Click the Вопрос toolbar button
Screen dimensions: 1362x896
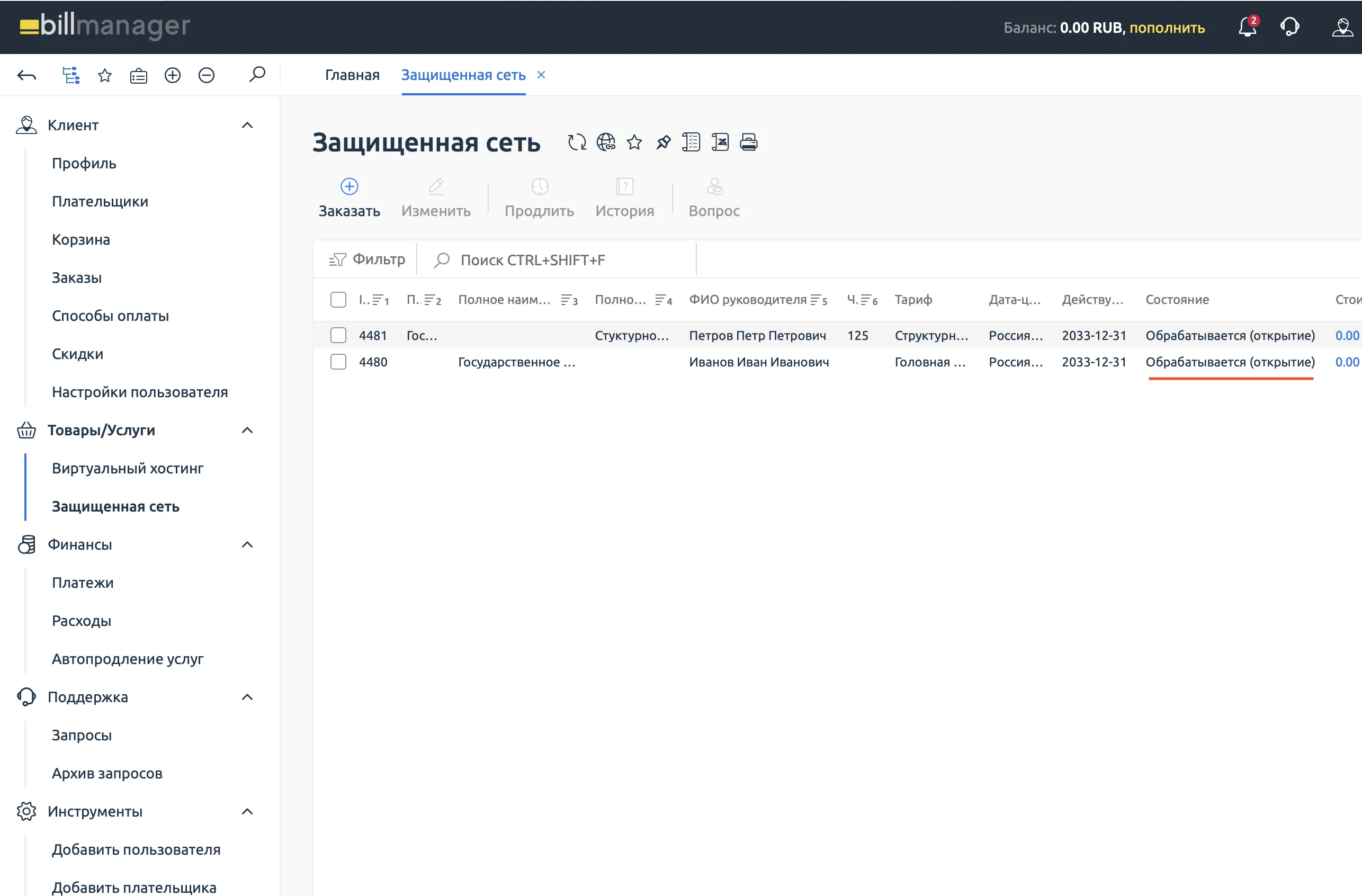(714, 199)
